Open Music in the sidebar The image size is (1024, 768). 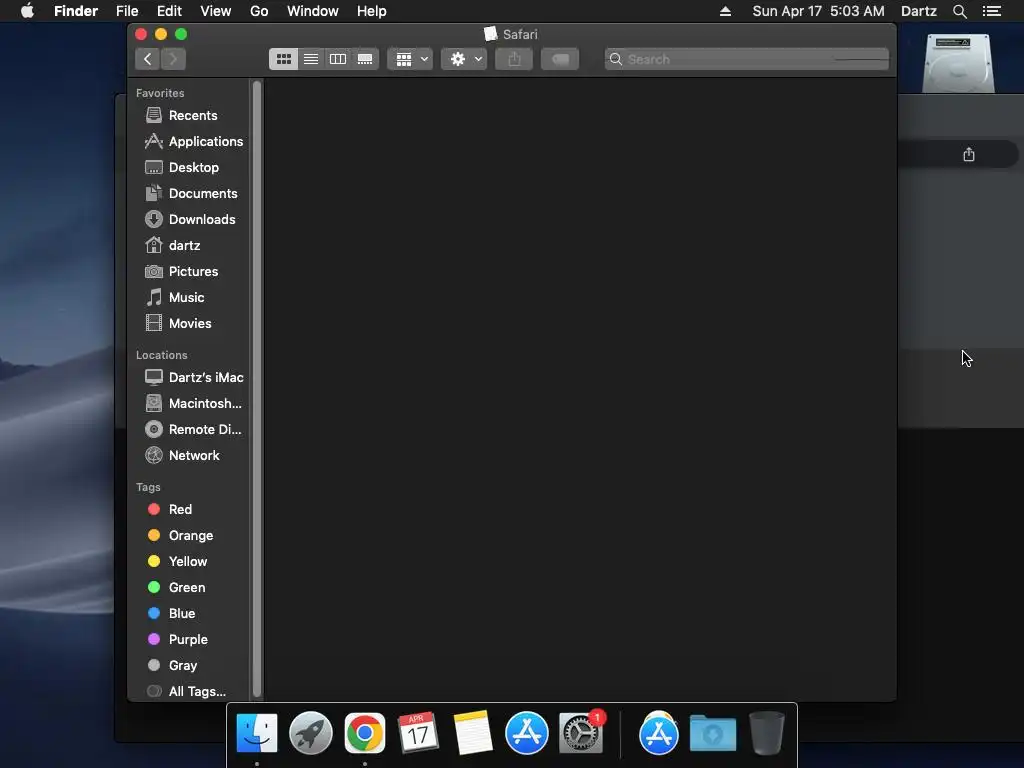point(189,298)
